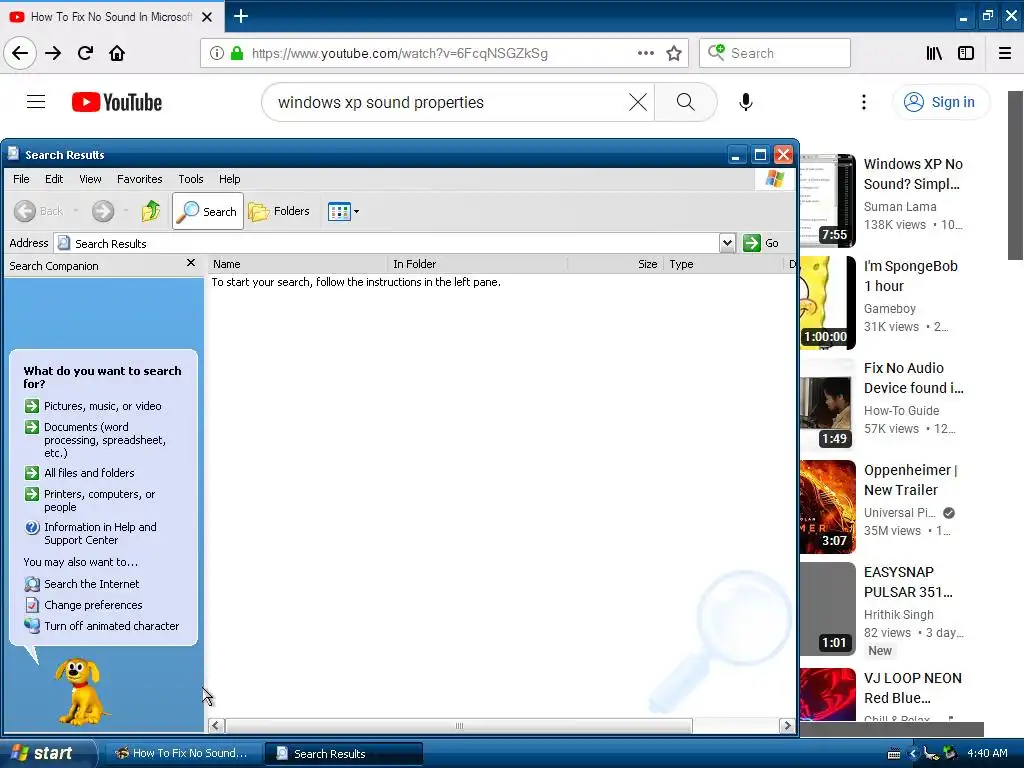
Task: Open page actions three-dot menu in address bar
Action: (645, 53)
